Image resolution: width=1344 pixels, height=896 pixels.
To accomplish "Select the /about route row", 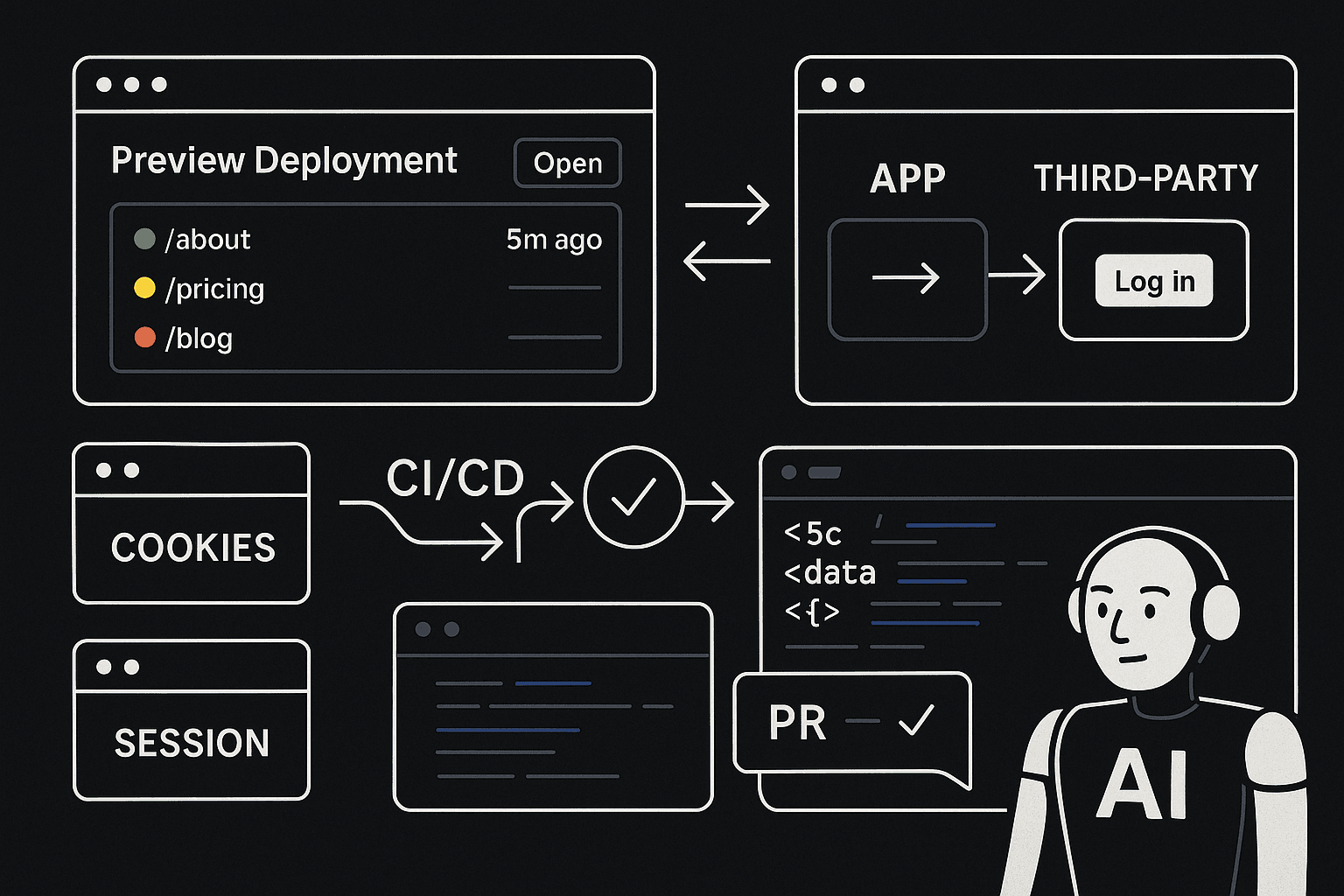I will [367, 239].
